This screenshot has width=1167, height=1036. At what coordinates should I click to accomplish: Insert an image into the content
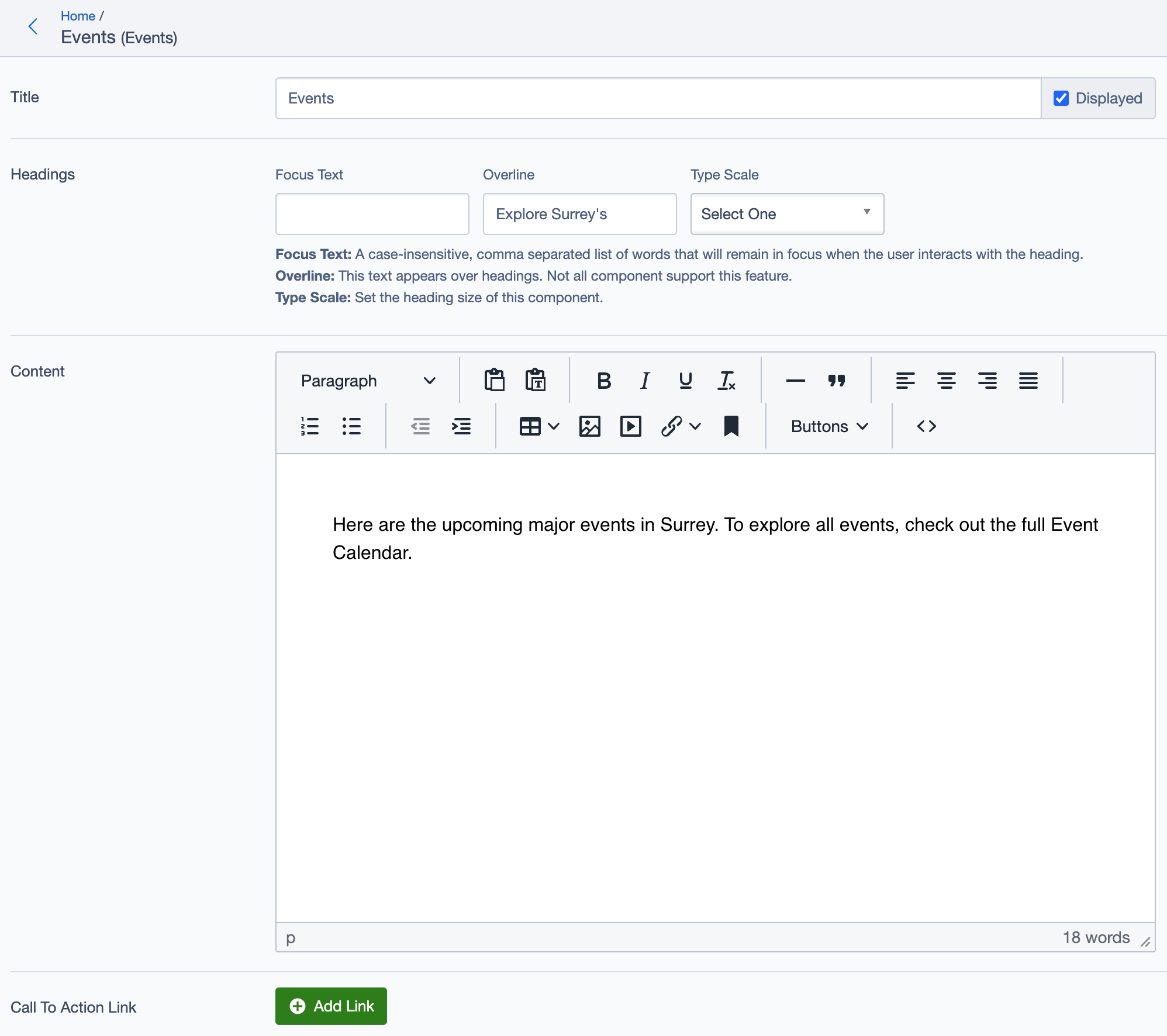pos(590,426)
